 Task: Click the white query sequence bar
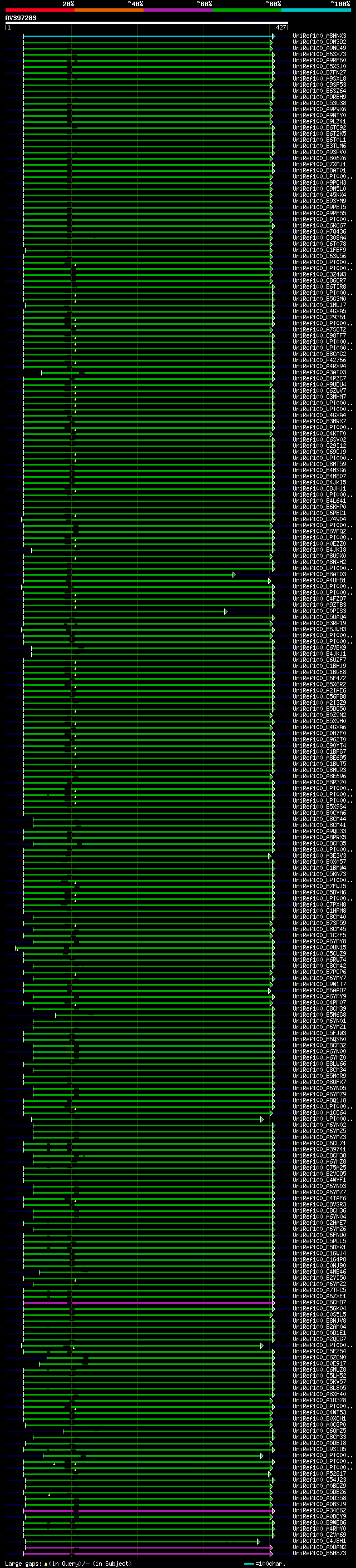(x=147, y=23)
